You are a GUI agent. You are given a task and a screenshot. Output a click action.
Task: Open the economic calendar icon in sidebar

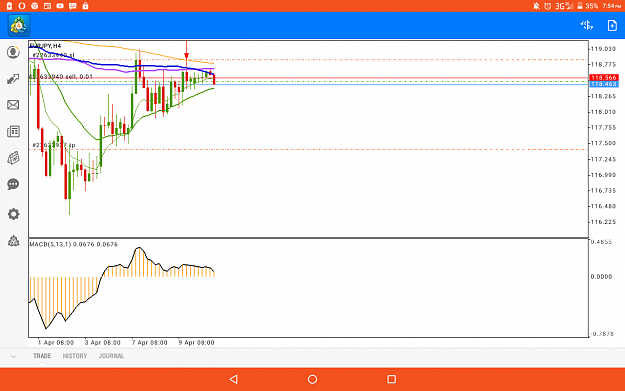click(x=13, y=158)
